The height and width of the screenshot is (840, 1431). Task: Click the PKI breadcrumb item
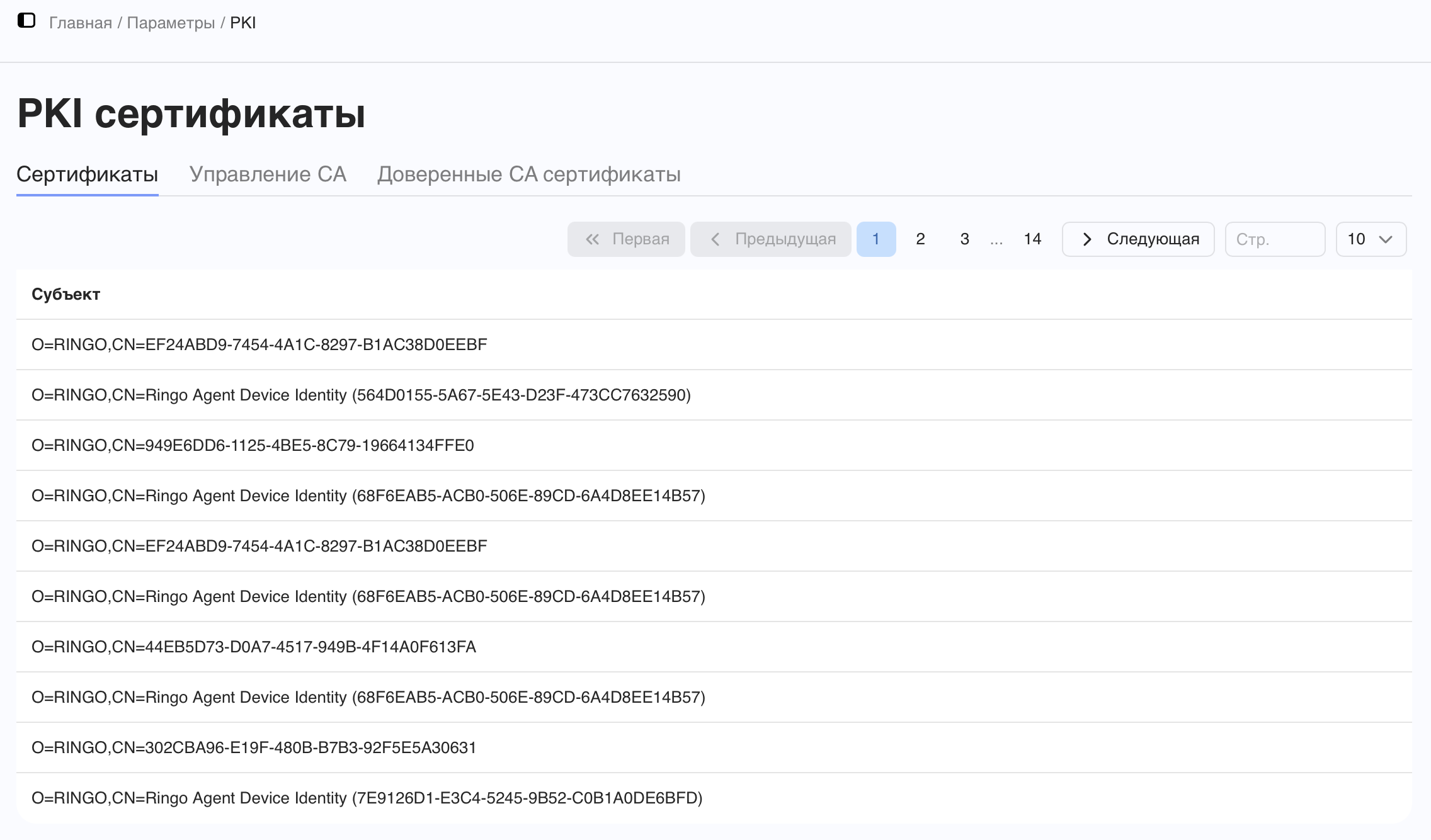[242, 23]
